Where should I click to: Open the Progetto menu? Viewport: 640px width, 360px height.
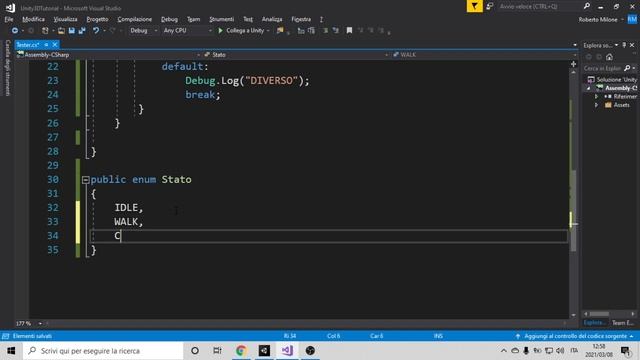tap(97, 19)
